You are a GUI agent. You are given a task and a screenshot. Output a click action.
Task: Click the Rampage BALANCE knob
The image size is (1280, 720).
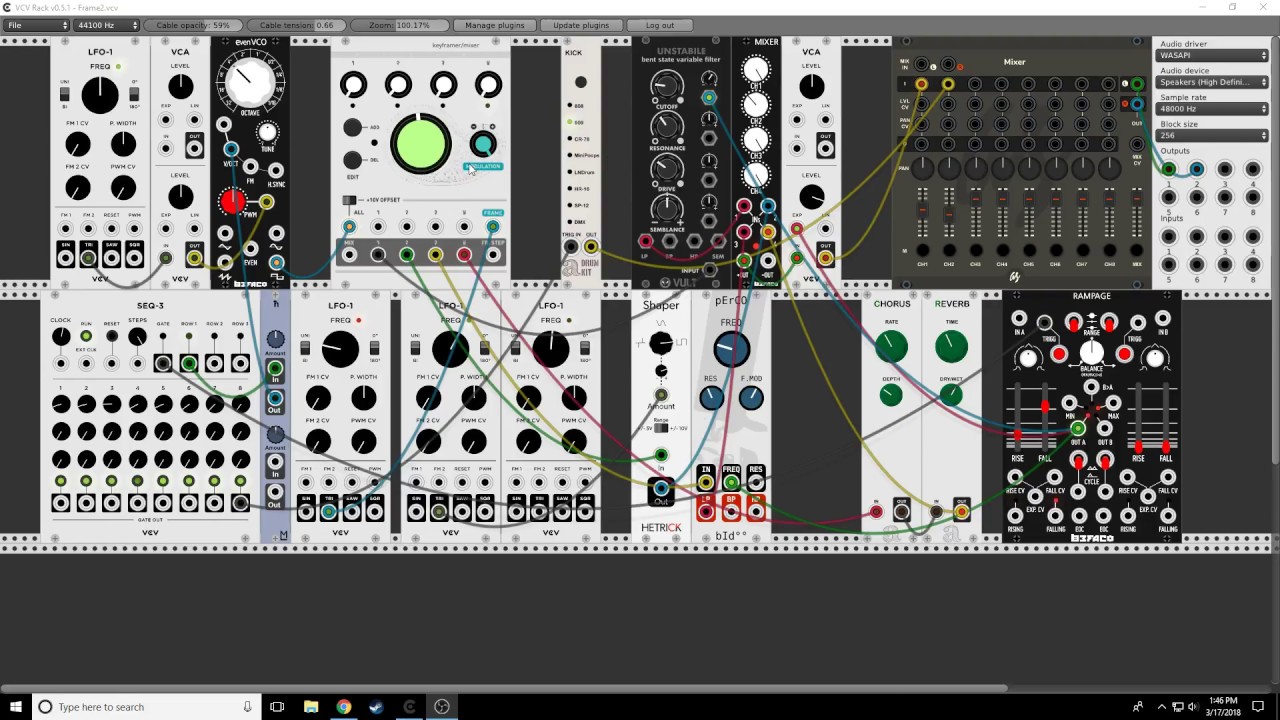pyautogui.click(x=1092, y=352)
